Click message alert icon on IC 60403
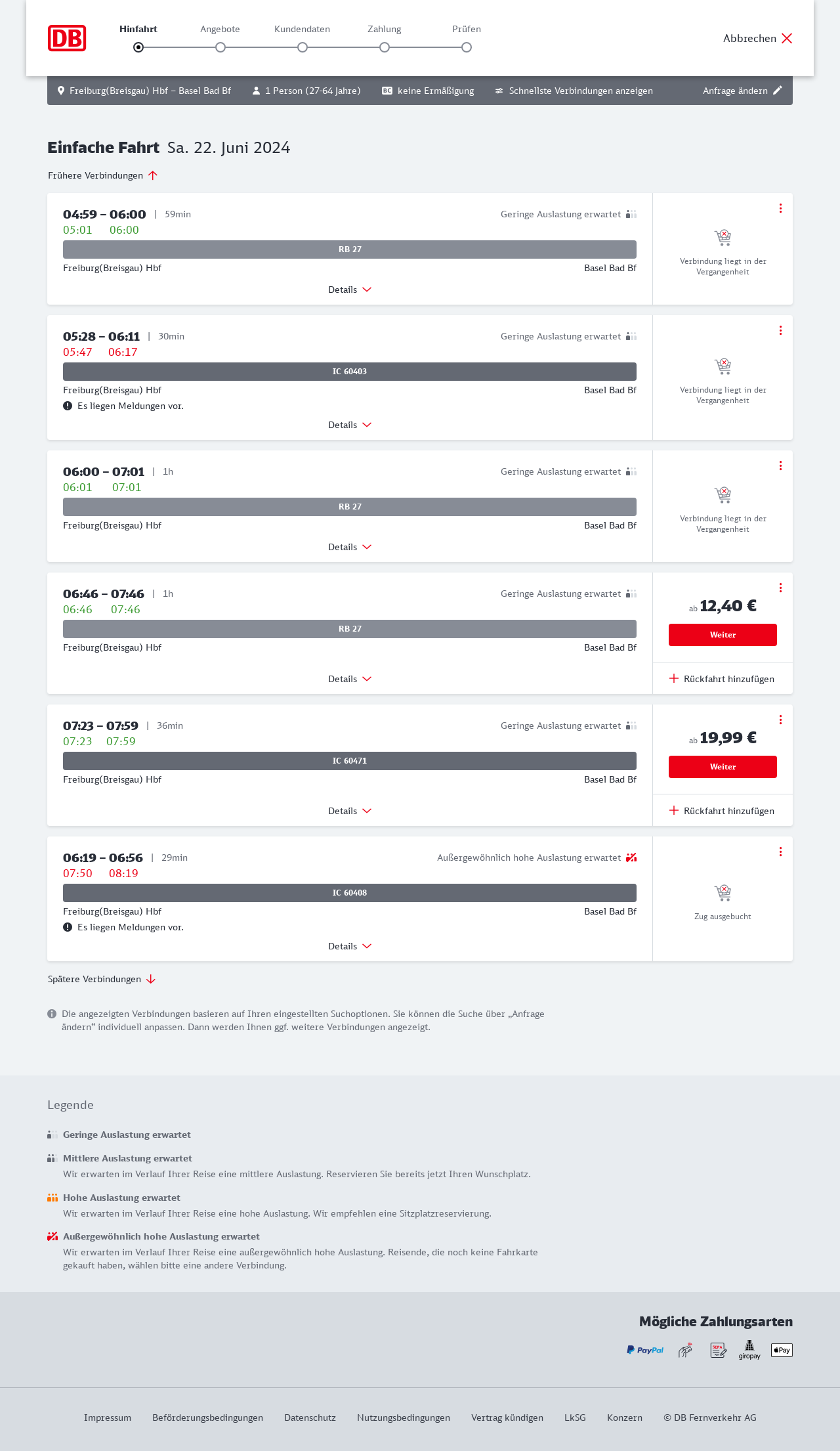 [68, 406]
